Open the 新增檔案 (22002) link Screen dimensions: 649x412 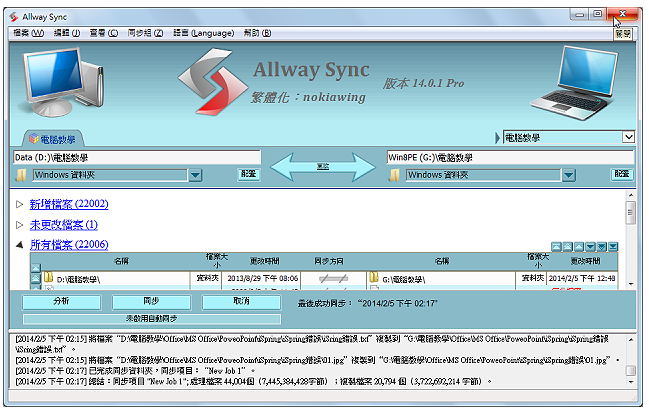tap(69, 204)
